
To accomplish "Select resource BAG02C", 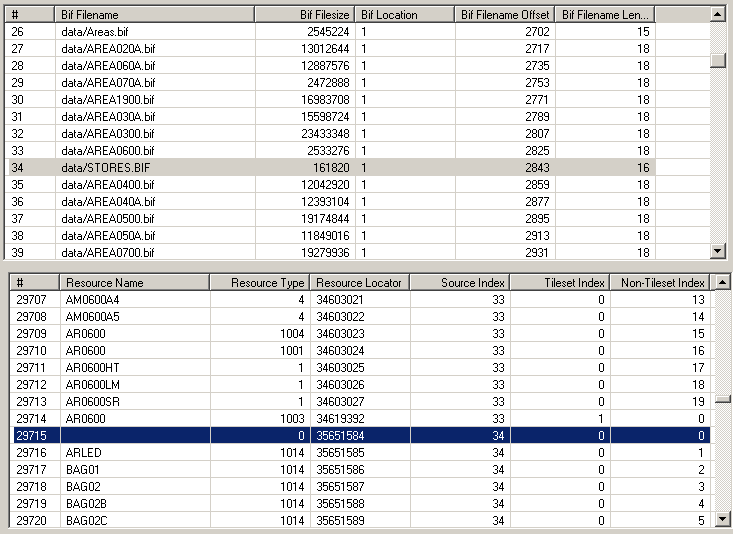I will point(360,520).
